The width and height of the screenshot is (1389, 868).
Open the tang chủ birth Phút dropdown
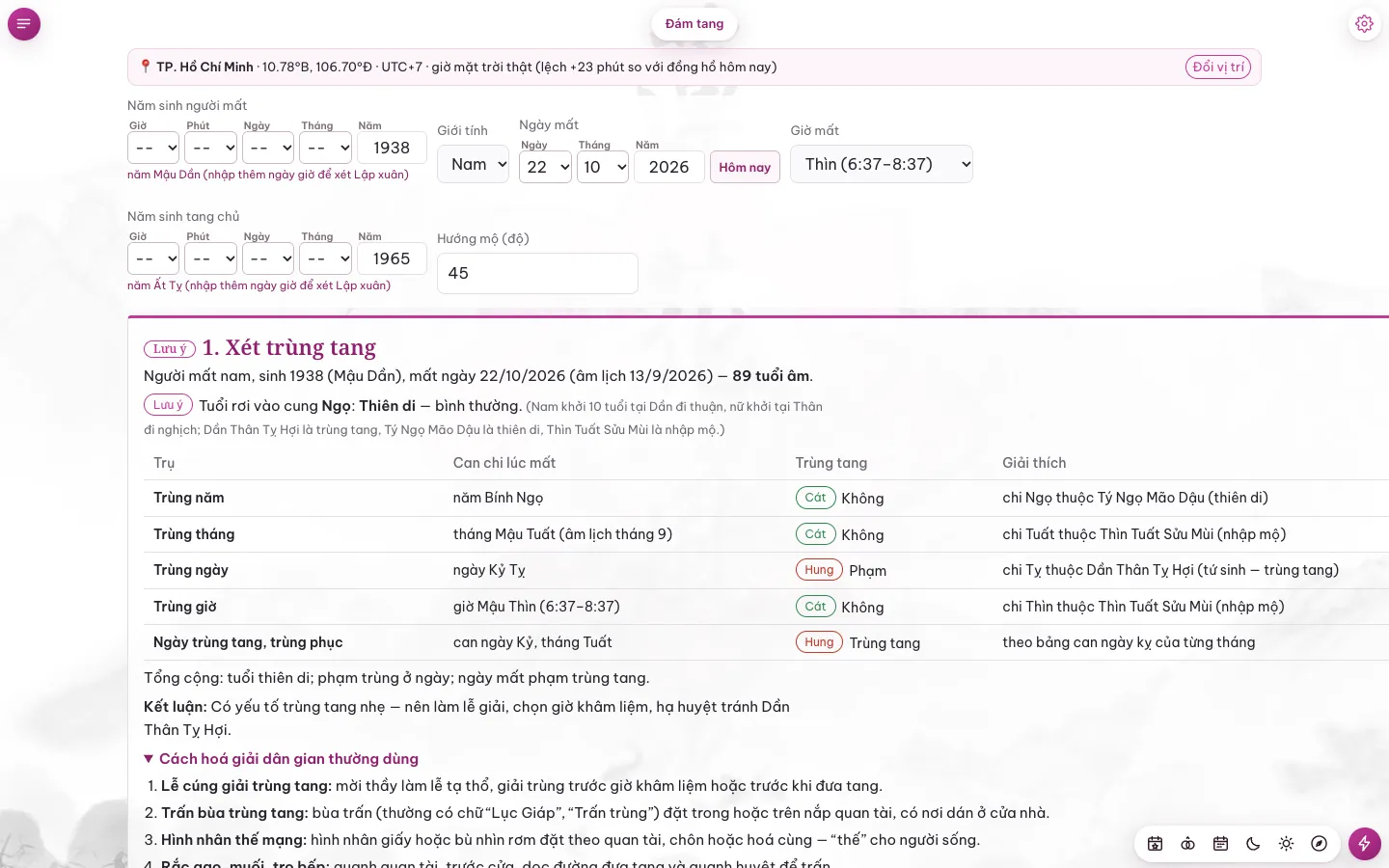[x=210, y=258]
